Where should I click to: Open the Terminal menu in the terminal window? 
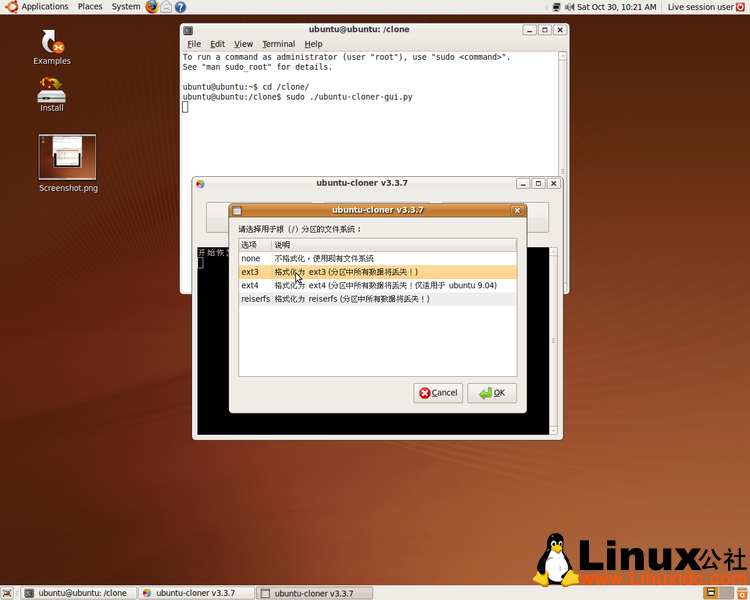(x=278, y=44)
